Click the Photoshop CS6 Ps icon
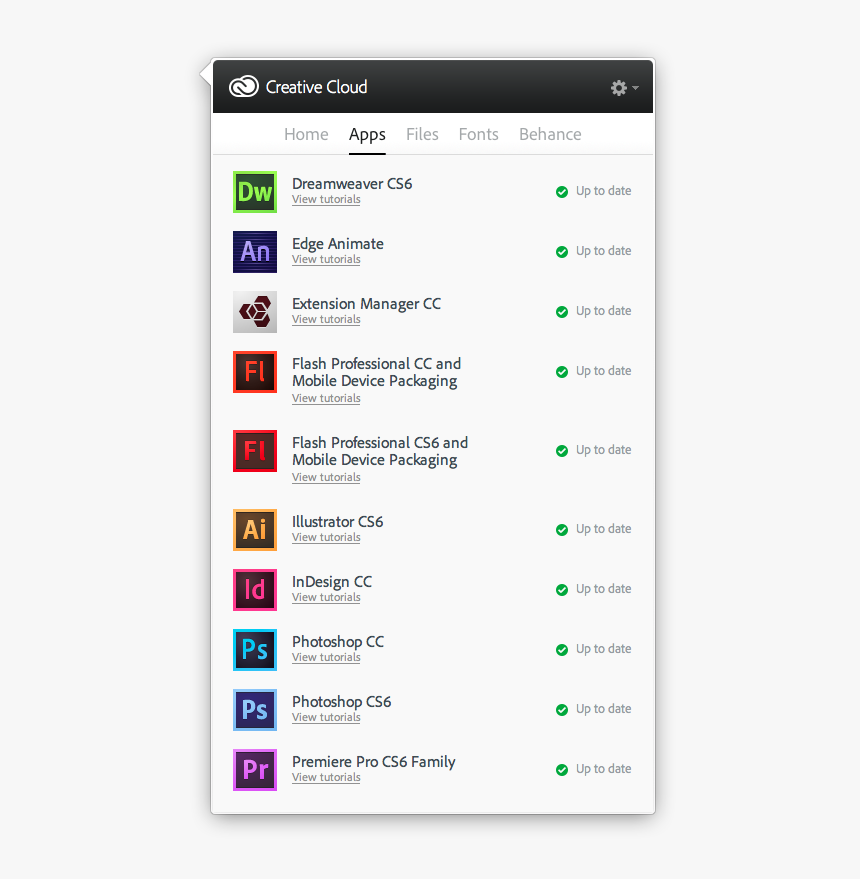The image size is (860, 879). point(255,710)
